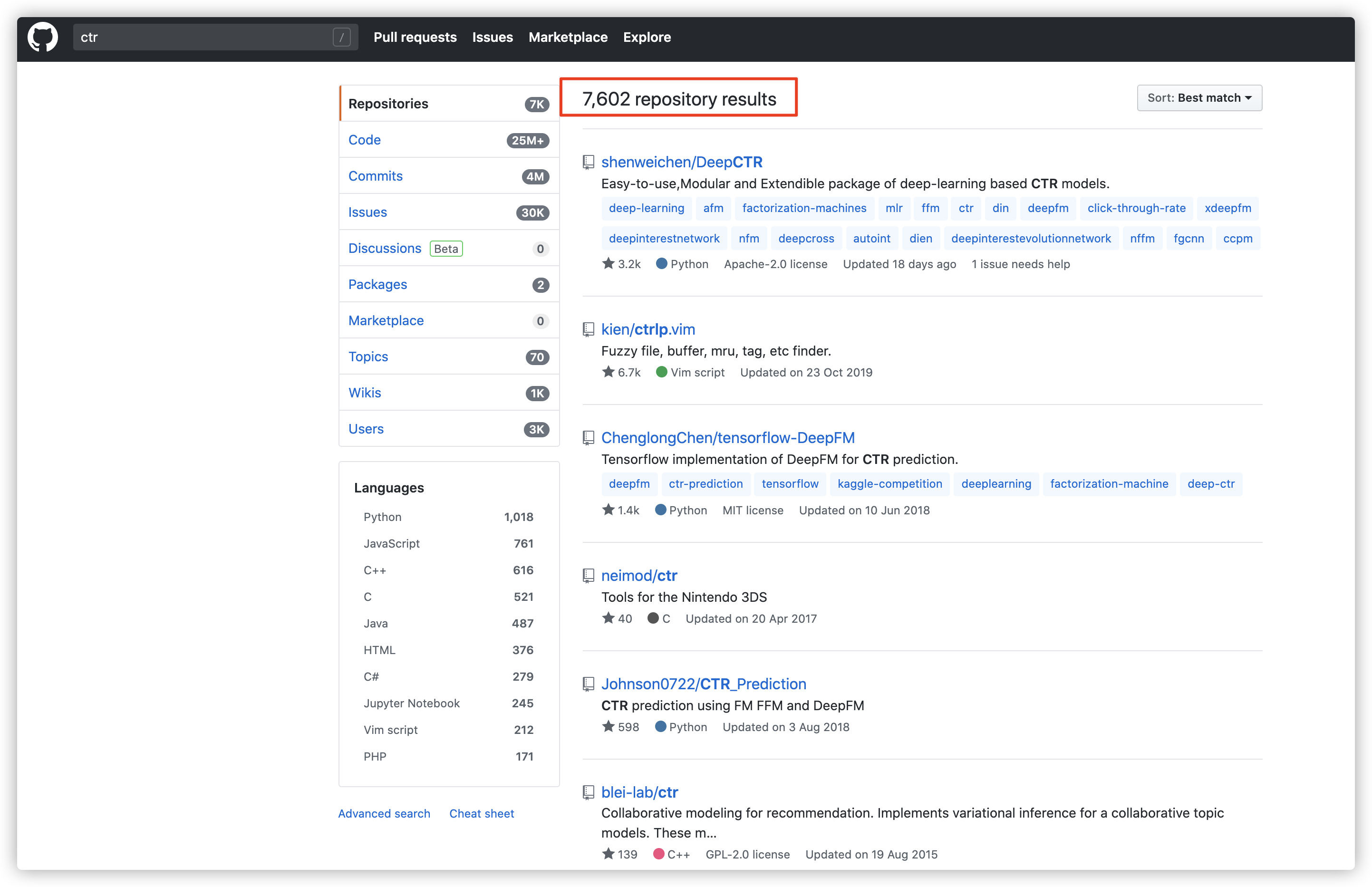Open the kien/ctrlp.vim repository

point(648,329)
